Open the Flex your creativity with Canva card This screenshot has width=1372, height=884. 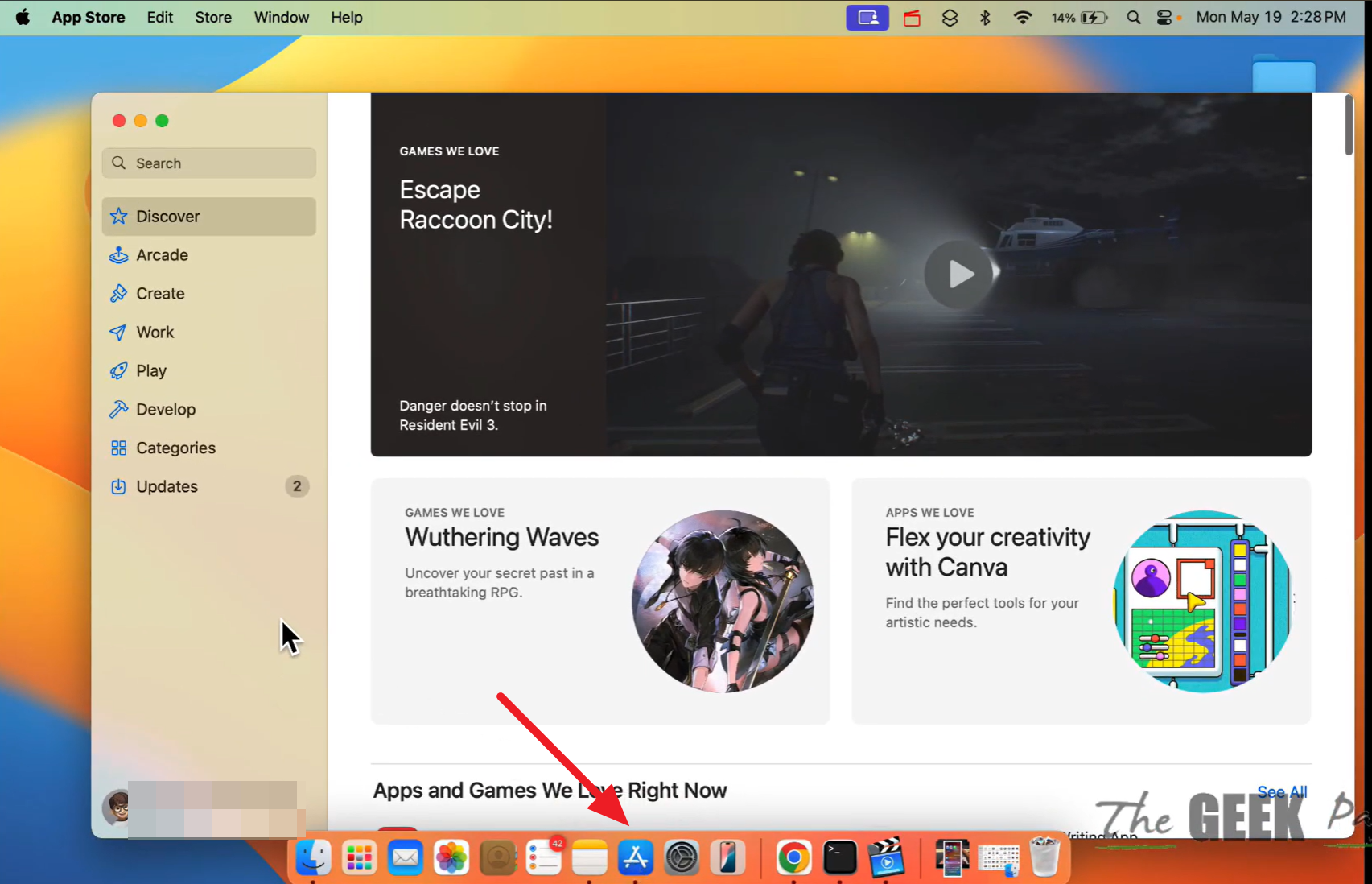coord(1082,601)
